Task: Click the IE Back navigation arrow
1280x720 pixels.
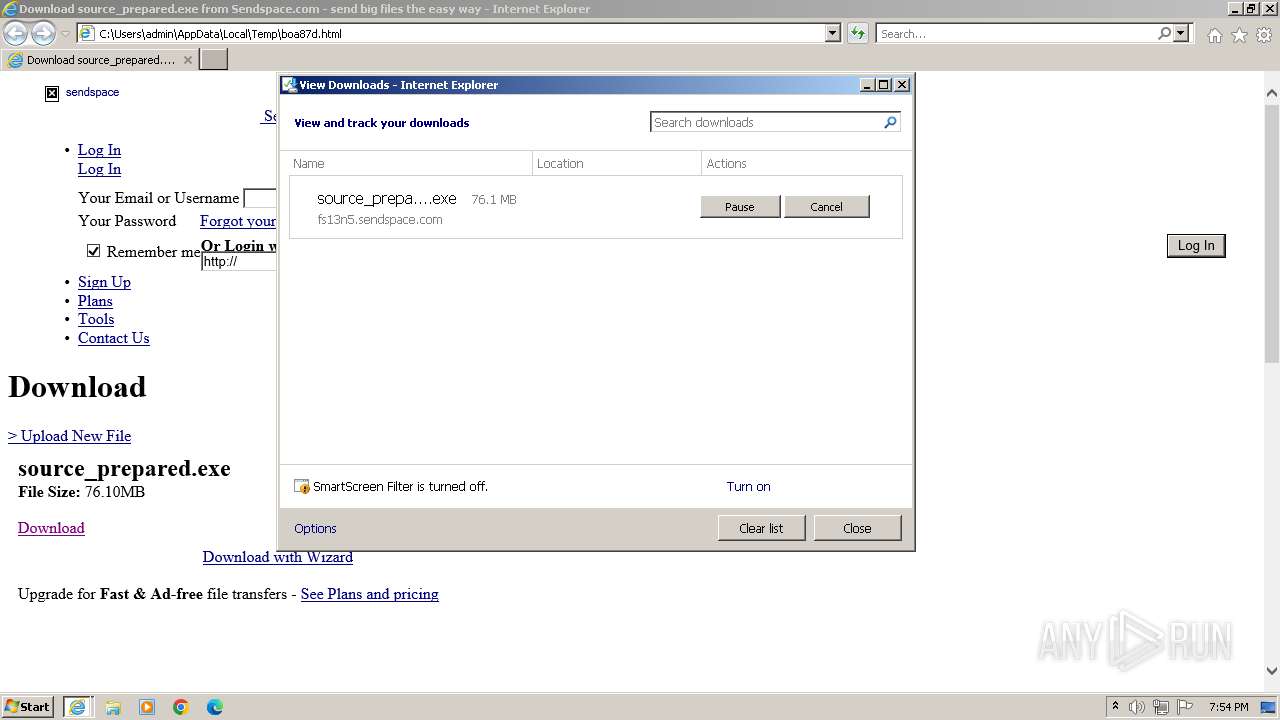Action: 15,33
